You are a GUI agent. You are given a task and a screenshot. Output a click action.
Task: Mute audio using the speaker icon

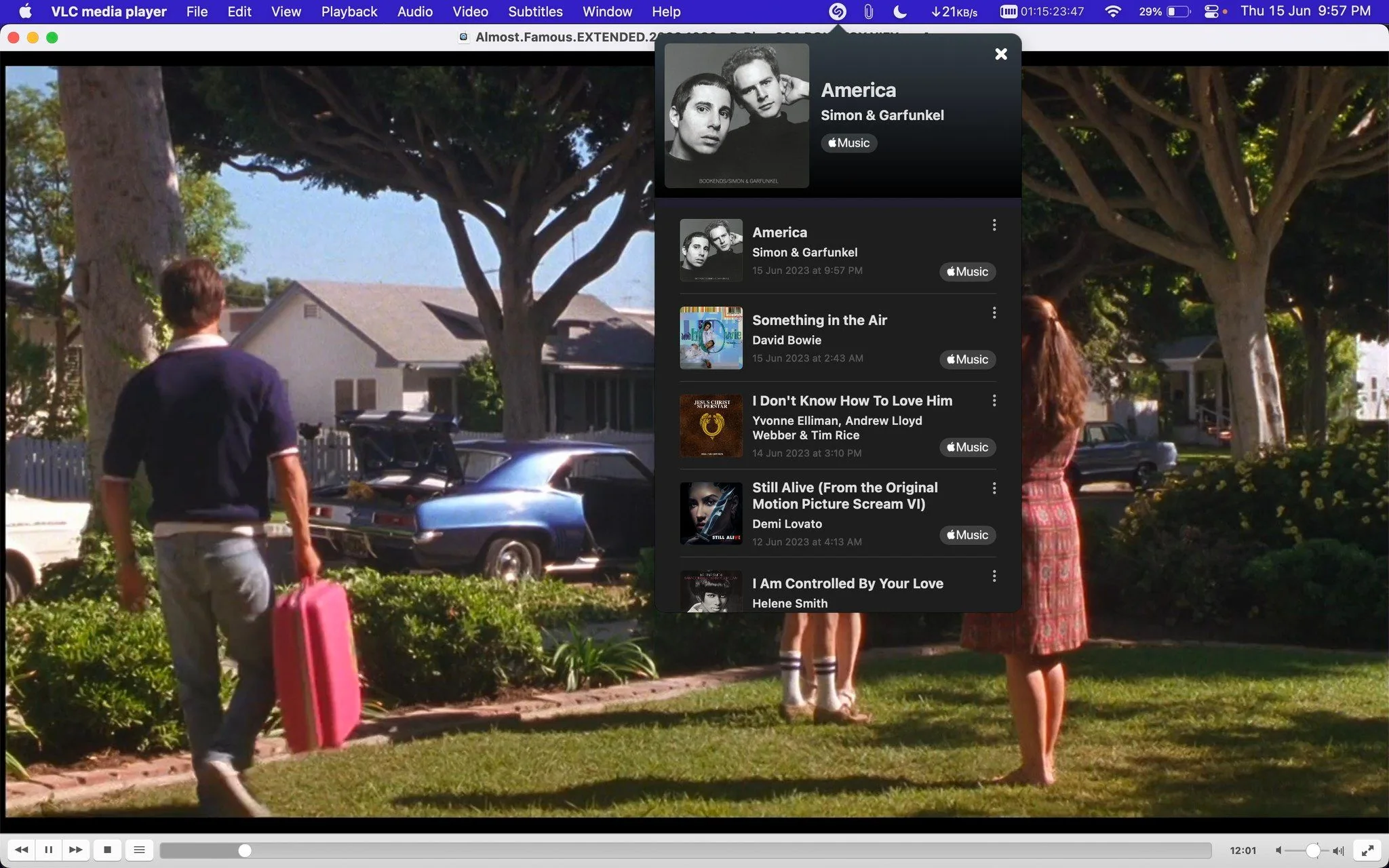[1278, 850]
